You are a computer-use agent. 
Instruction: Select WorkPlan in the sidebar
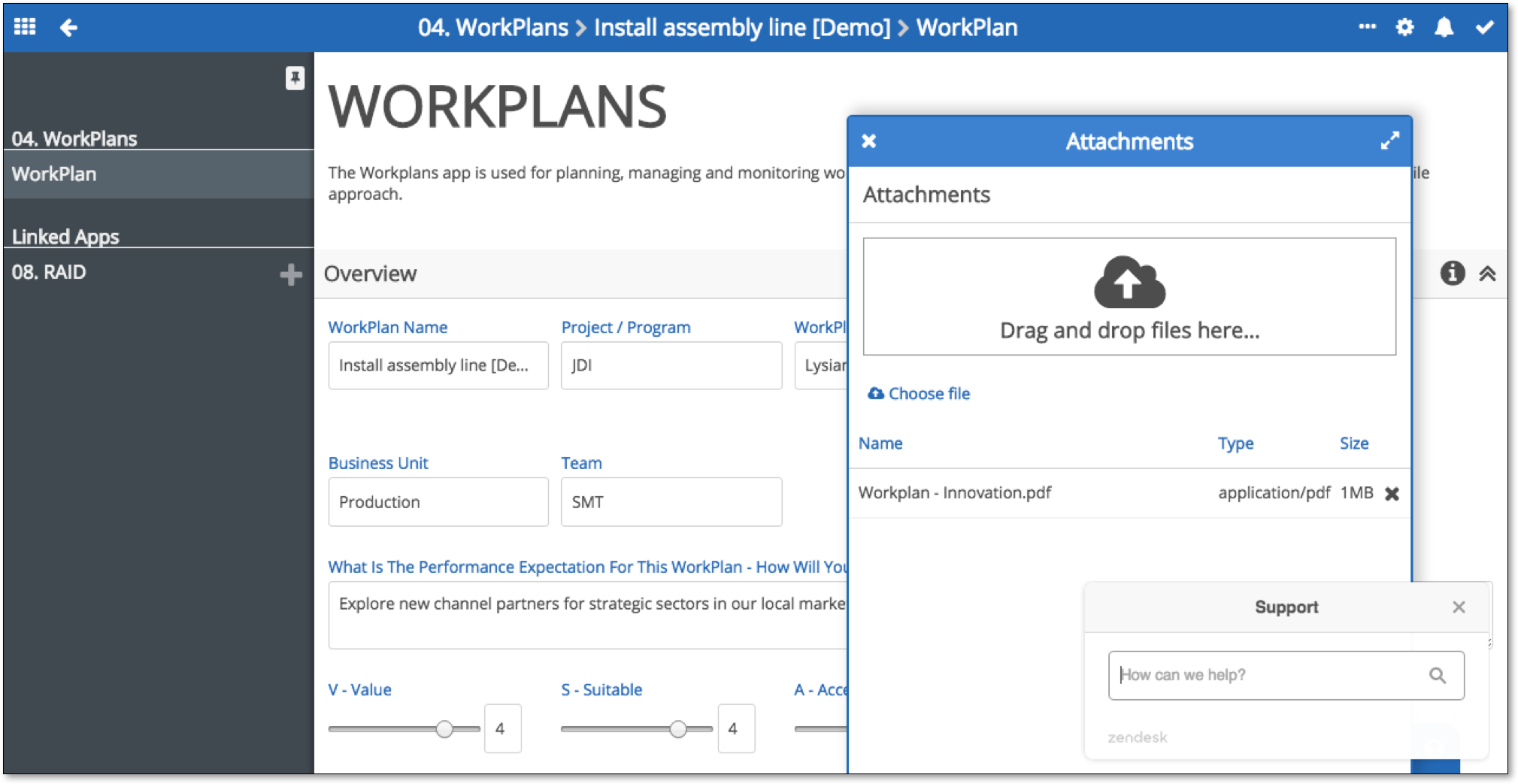point(159,174)
